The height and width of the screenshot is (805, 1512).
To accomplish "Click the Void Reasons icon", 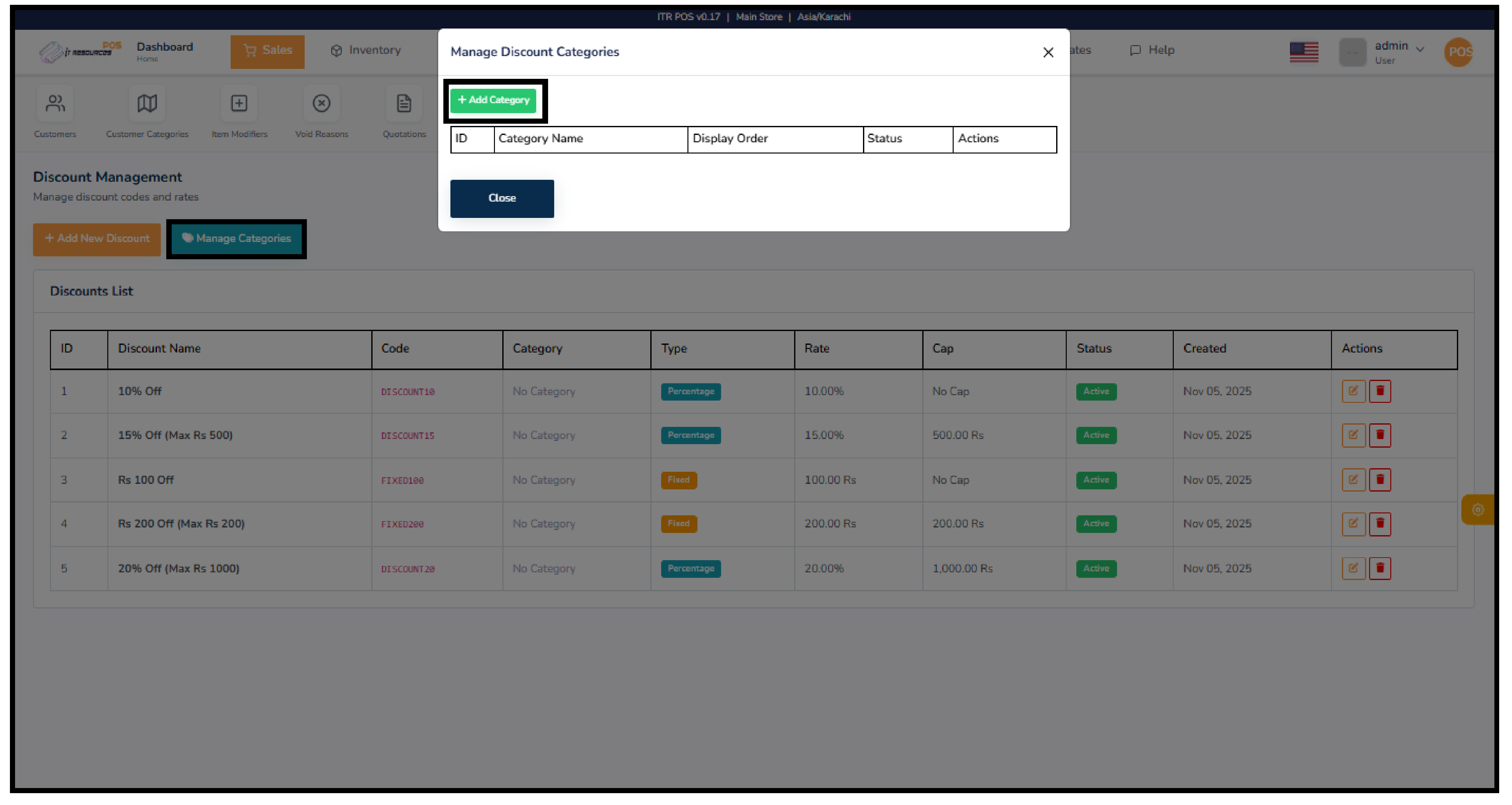I will 321,104.
